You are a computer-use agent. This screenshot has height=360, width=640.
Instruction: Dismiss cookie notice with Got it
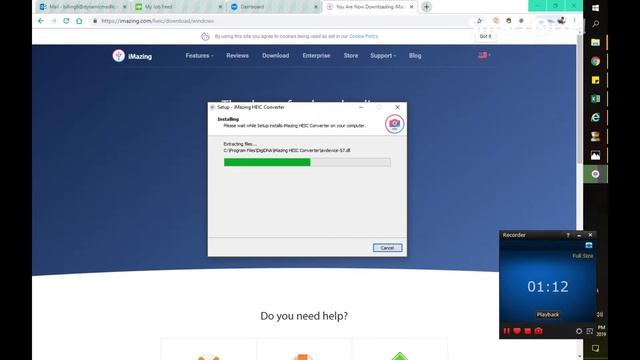pyautogui.click(x=485, y=36)
